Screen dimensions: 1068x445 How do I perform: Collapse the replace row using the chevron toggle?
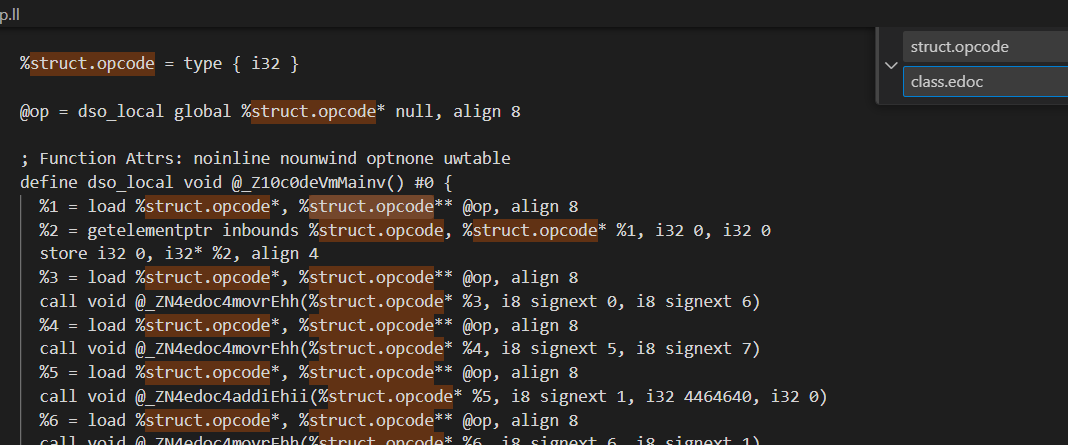click(890, 65)
